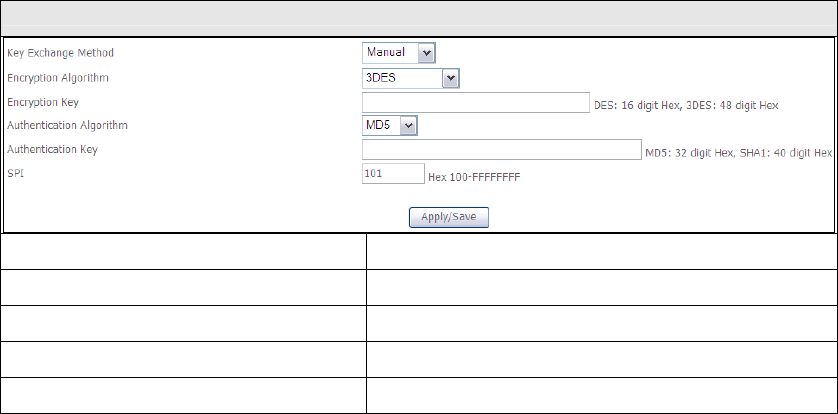
Task: Click the Hex 100-FFFFFFFF range hint
Action: 474,177
